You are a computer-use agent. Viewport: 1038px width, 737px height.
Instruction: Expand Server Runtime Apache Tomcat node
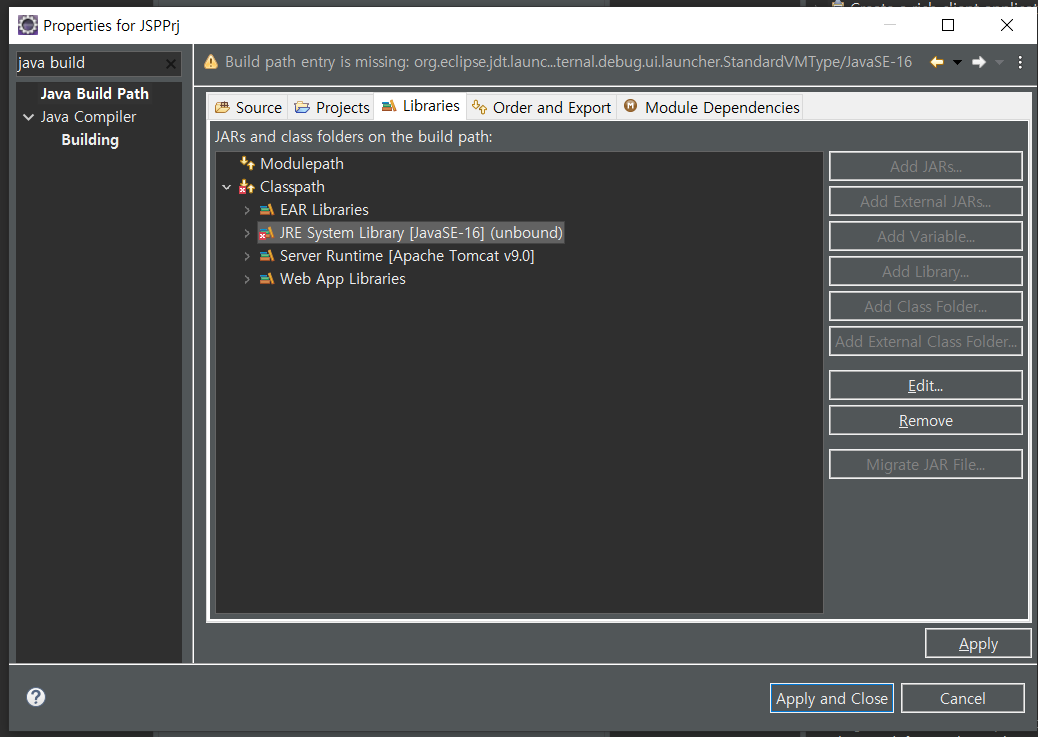247,256
